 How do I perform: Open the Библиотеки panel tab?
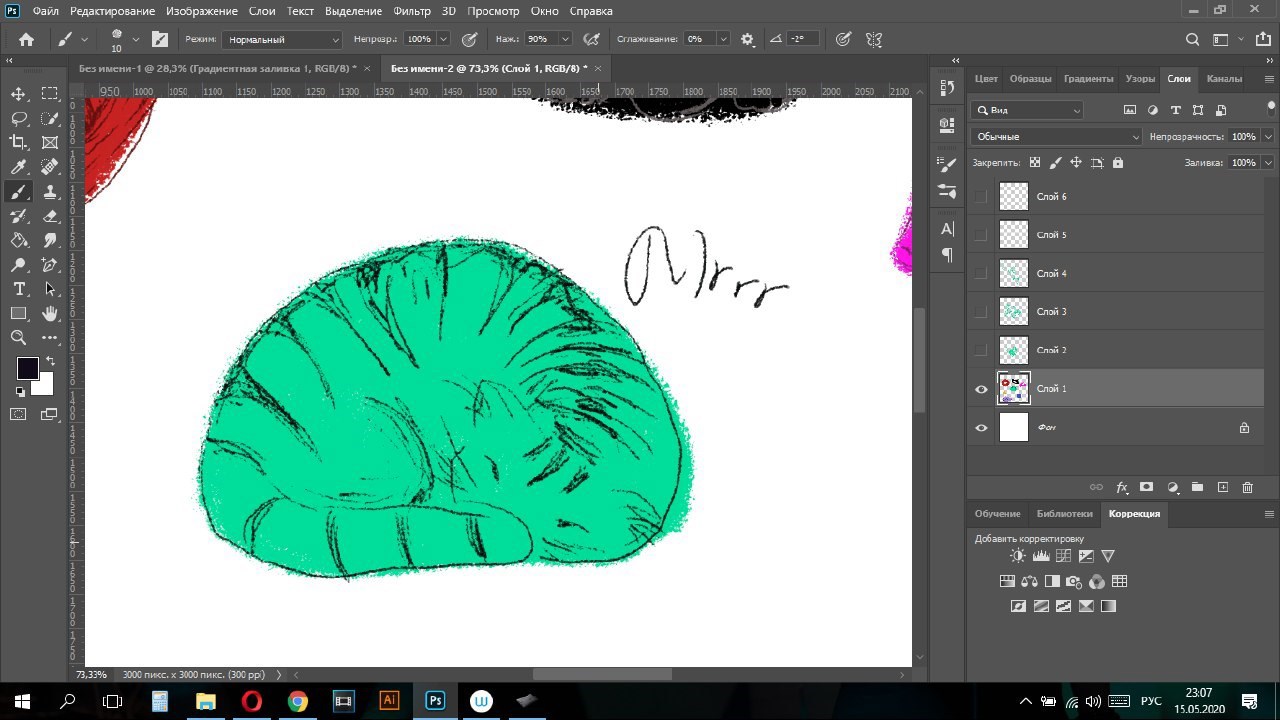coord(1064,513)
